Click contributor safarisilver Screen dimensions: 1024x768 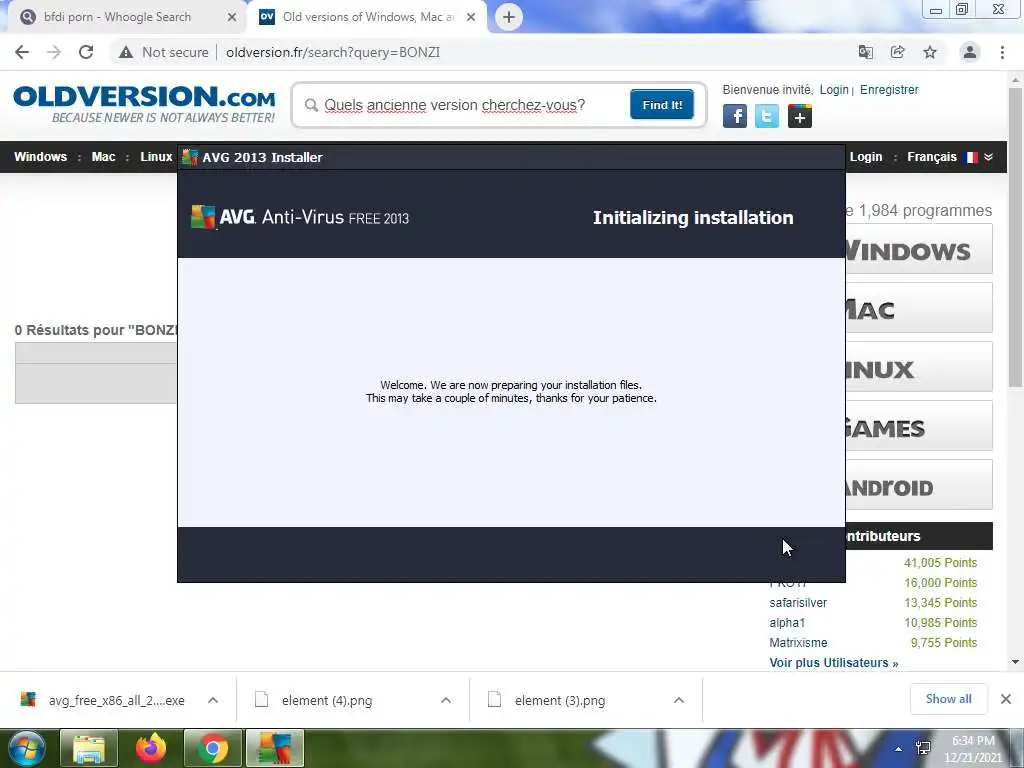798,603
